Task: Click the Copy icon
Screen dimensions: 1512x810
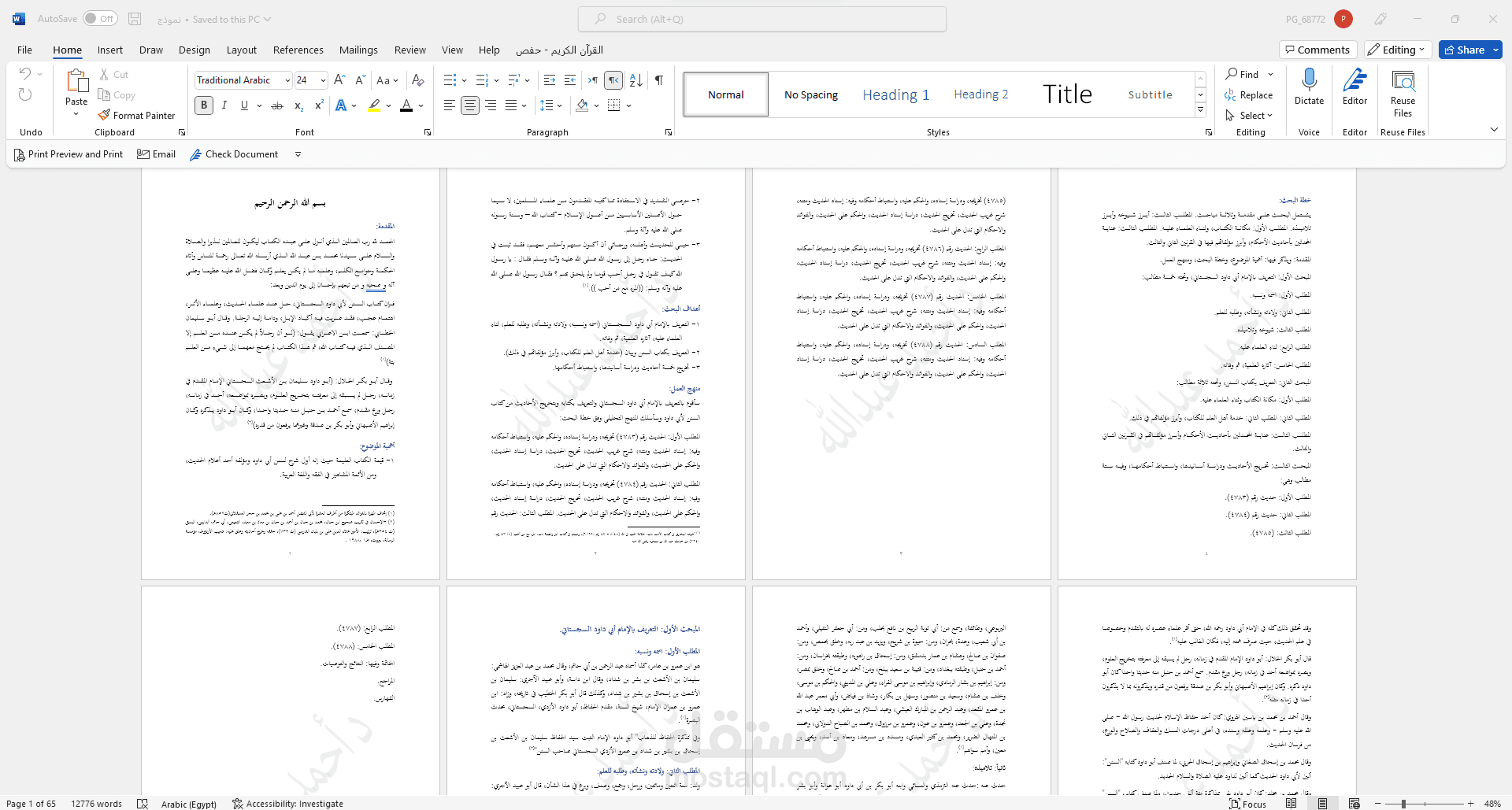Action: (x=104, y=94)
